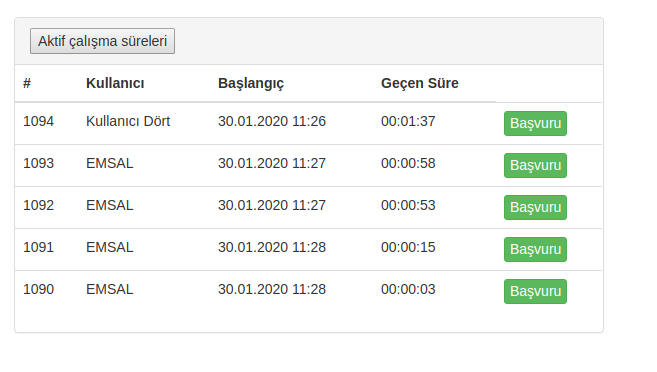The height and width of the screenshot is (372, 657).
Task: Select start time in row 1092
Action: click(272, 205)
